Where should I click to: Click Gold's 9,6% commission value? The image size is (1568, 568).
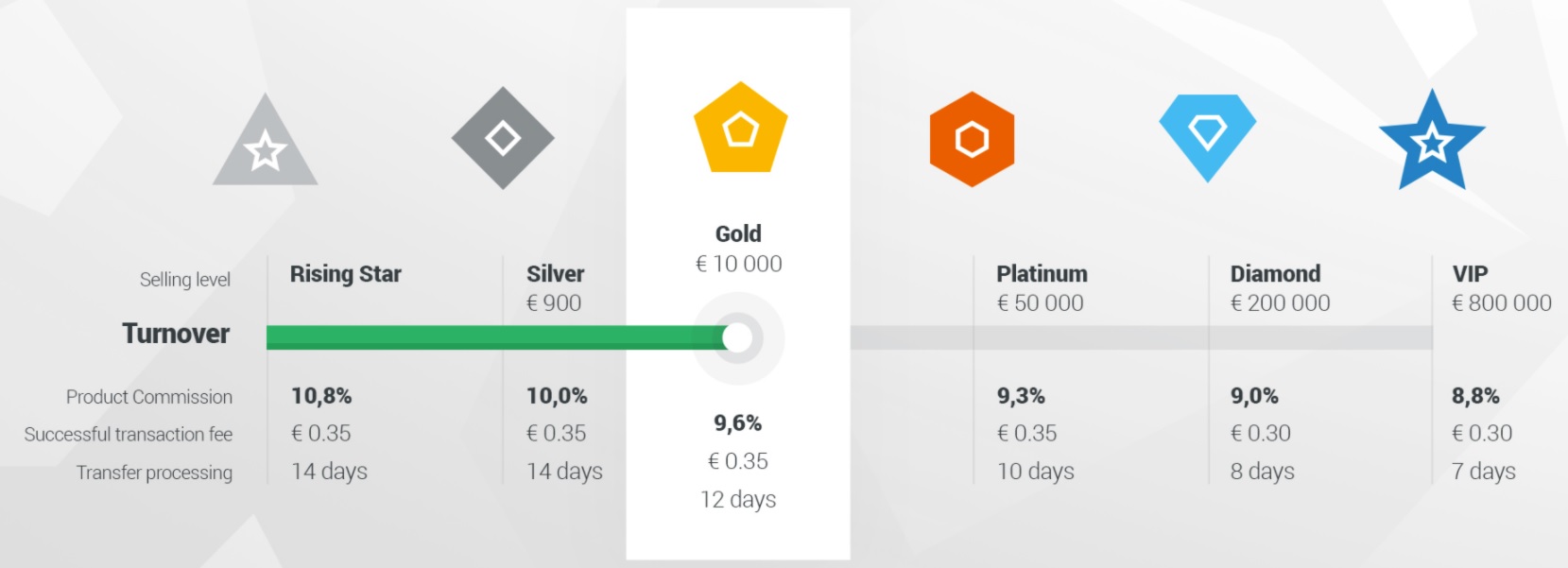(737, 423)
